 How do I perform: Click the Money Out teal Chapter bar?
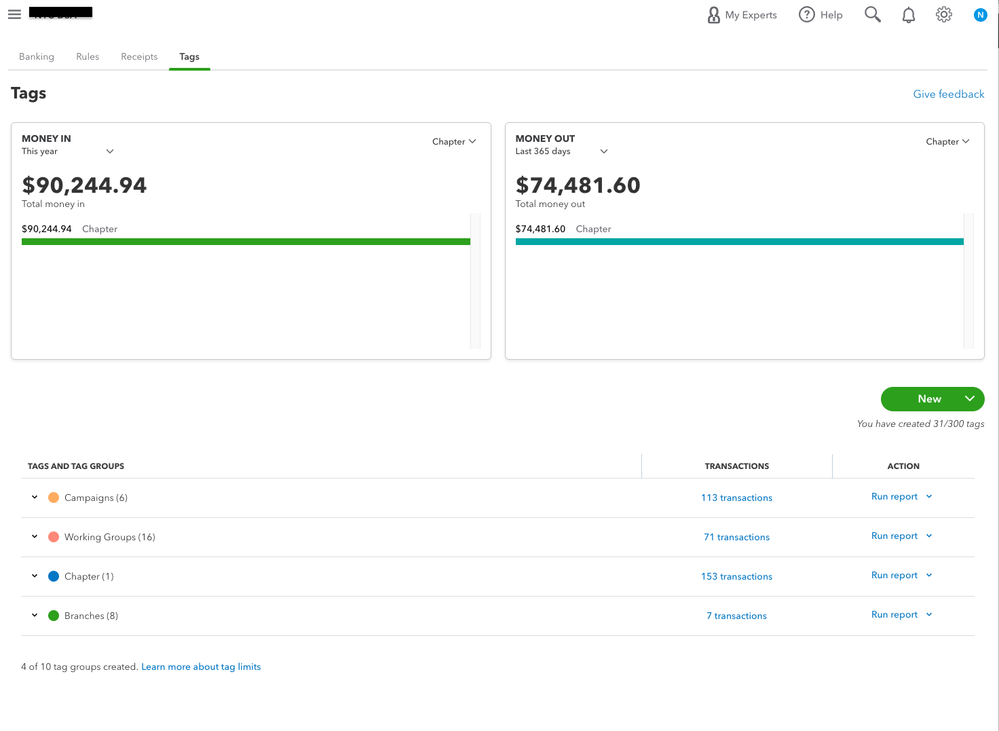tap(739, 242)
